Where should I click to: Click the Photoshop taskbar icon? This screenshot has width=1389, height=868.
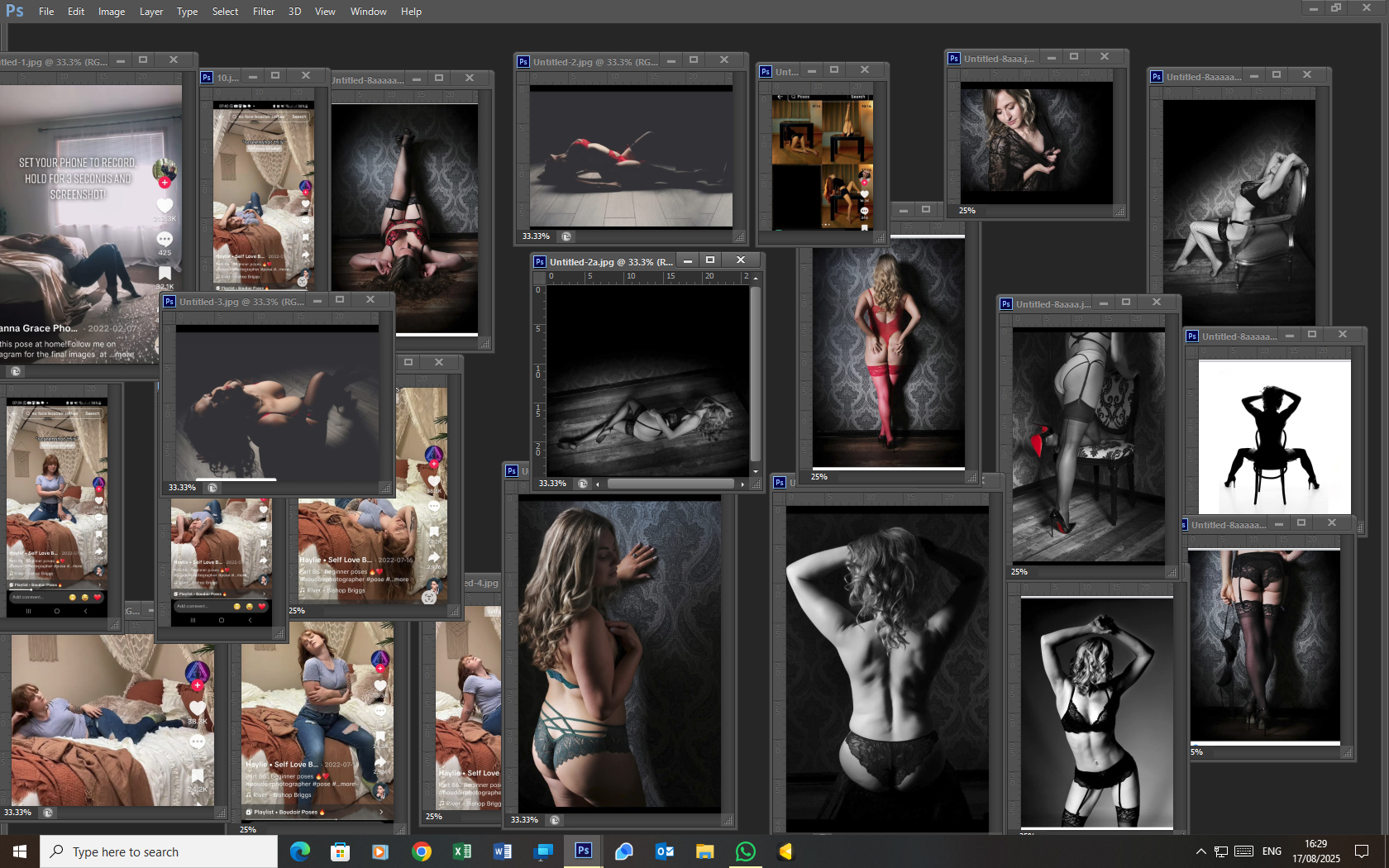584,851
